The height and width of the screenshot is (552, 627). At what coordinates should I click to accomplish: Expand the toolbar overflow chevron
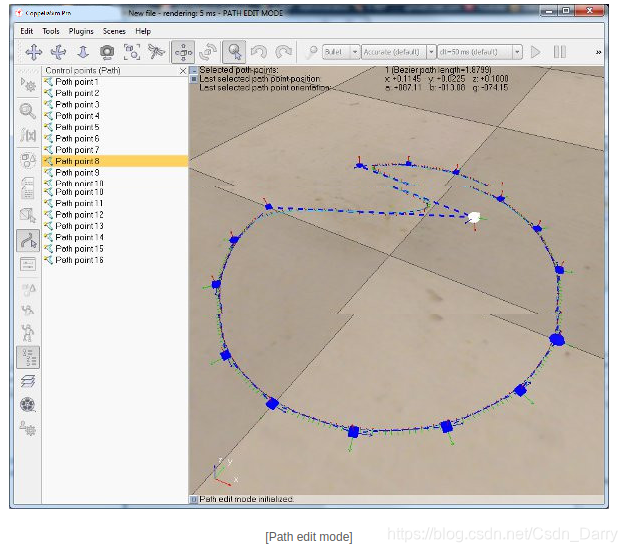tap(598, 52)
